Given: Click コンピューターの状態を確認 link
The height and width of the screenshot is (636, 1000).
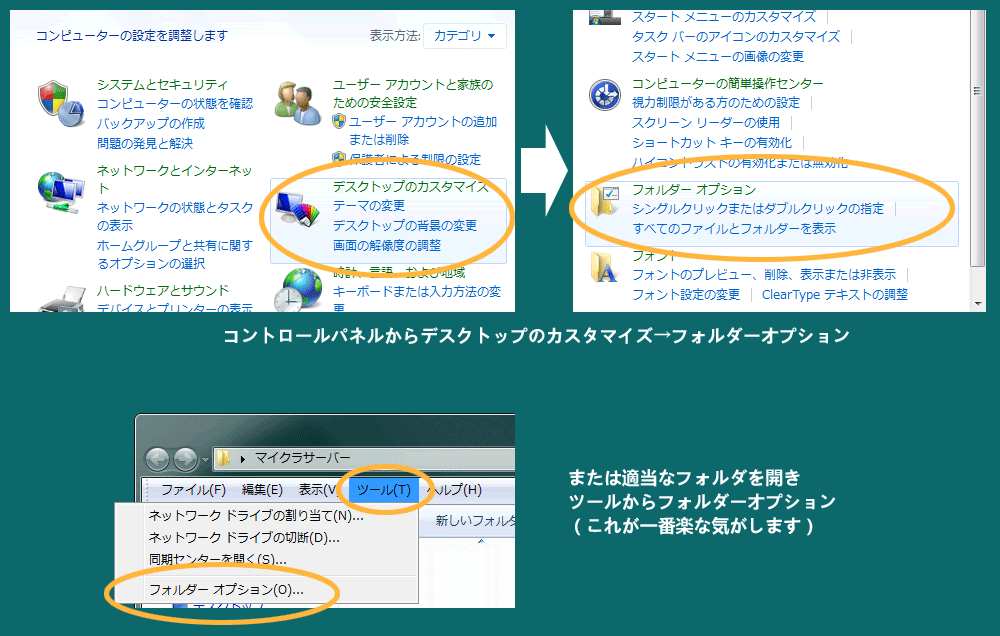Looking at the screenshot, I should 175,103.
